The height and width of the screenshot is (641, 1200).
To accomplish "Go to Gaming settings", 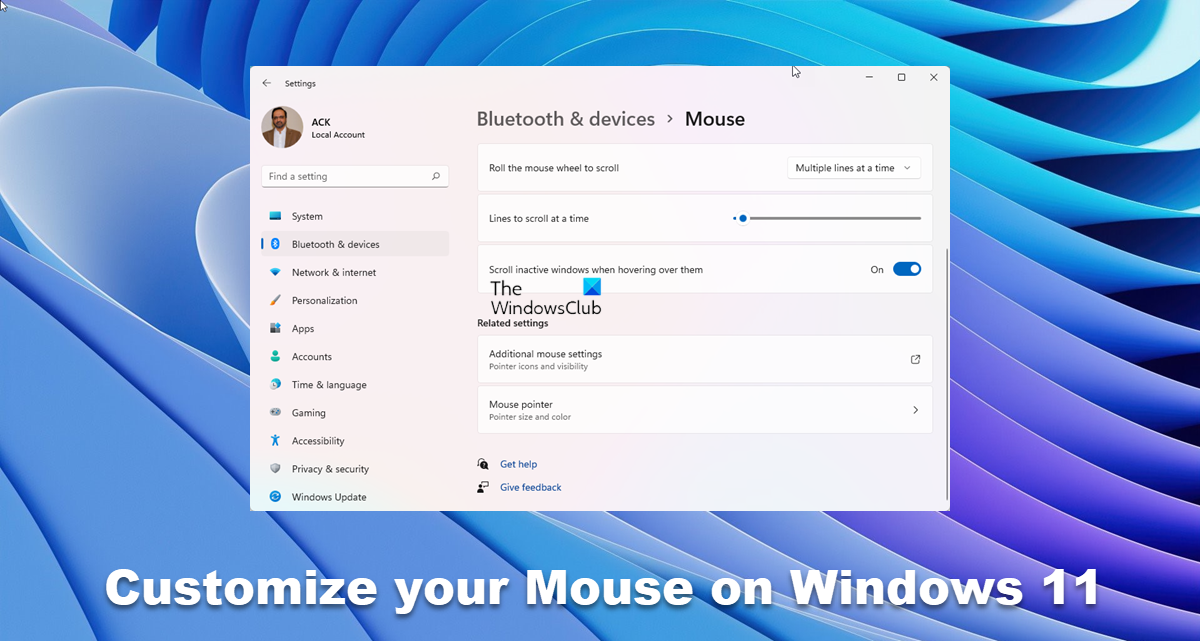I will pyautogui.click(x=355, y=412).
